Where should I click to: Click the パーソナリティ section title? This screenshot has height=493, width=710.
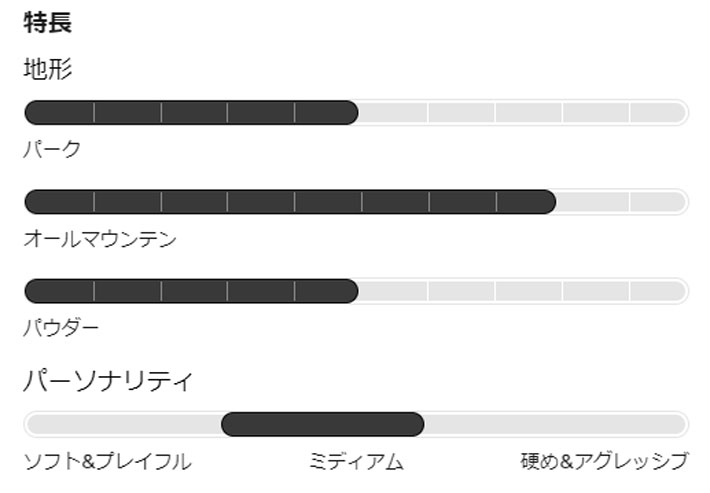point(108,381)
